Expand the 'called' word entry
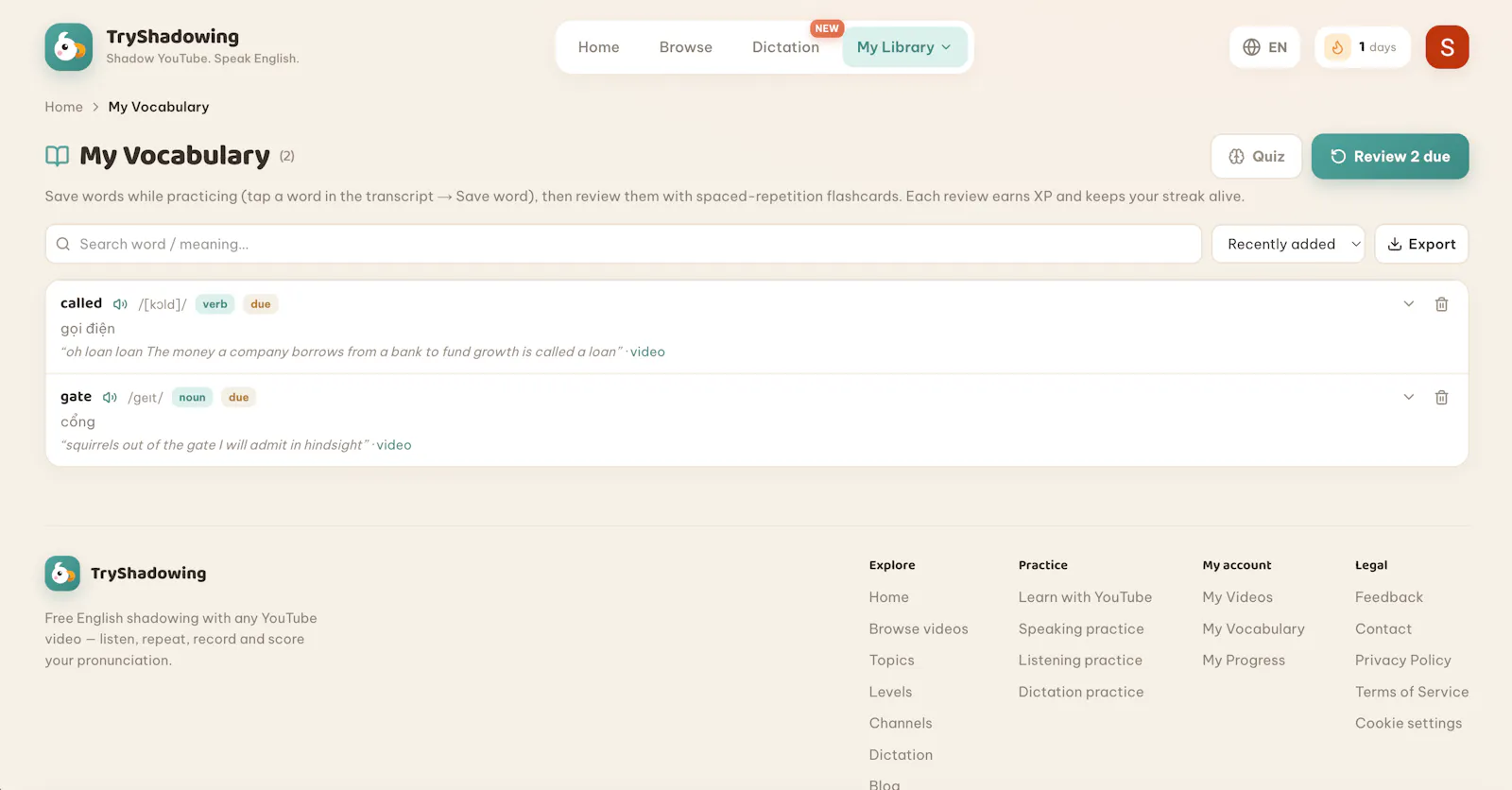1512x790 pixels. 1408,304
